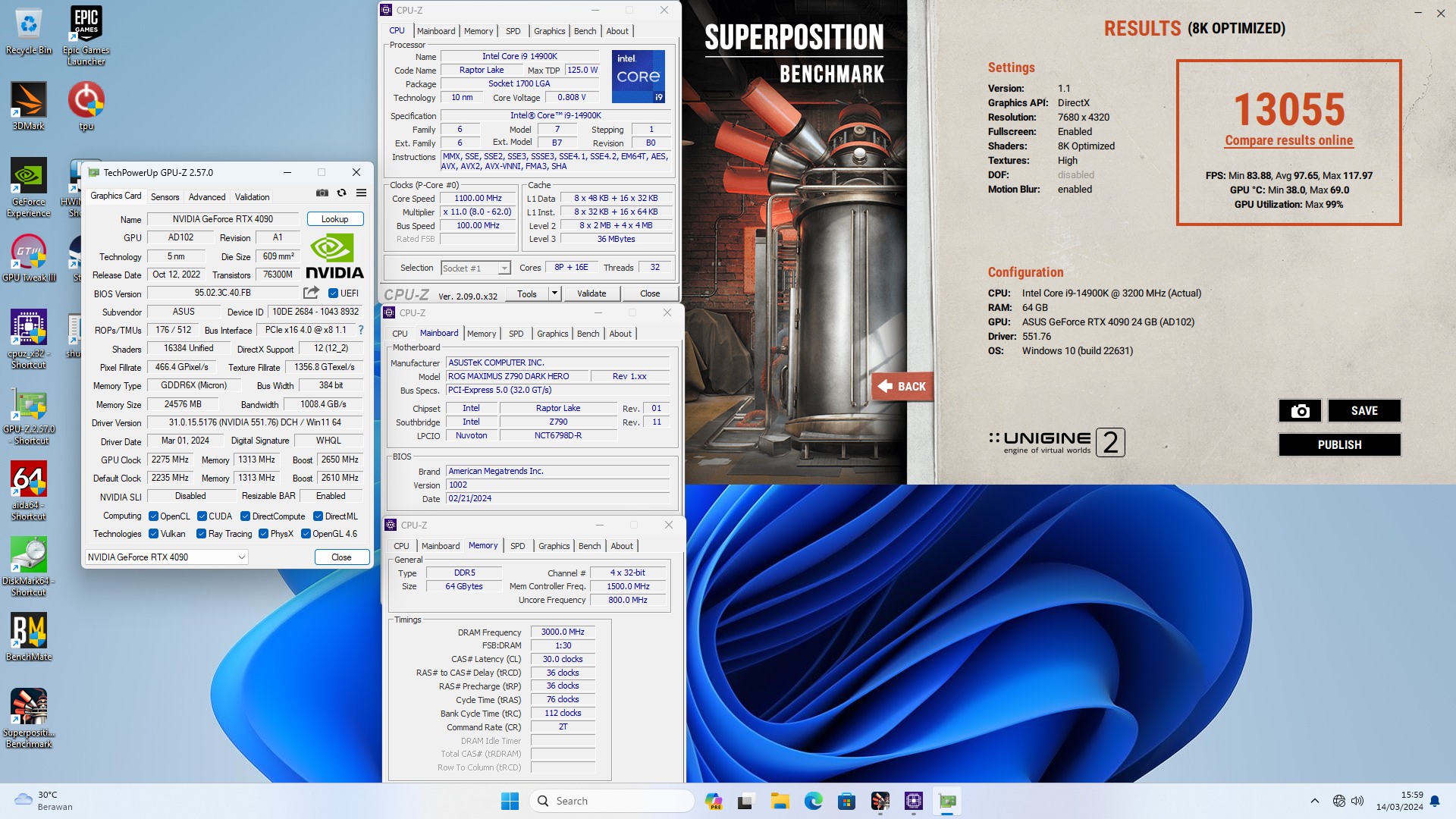Open SPD tab in top CPU-Z window
This screenshot has width=1456, height=819.
coord(513,31)
